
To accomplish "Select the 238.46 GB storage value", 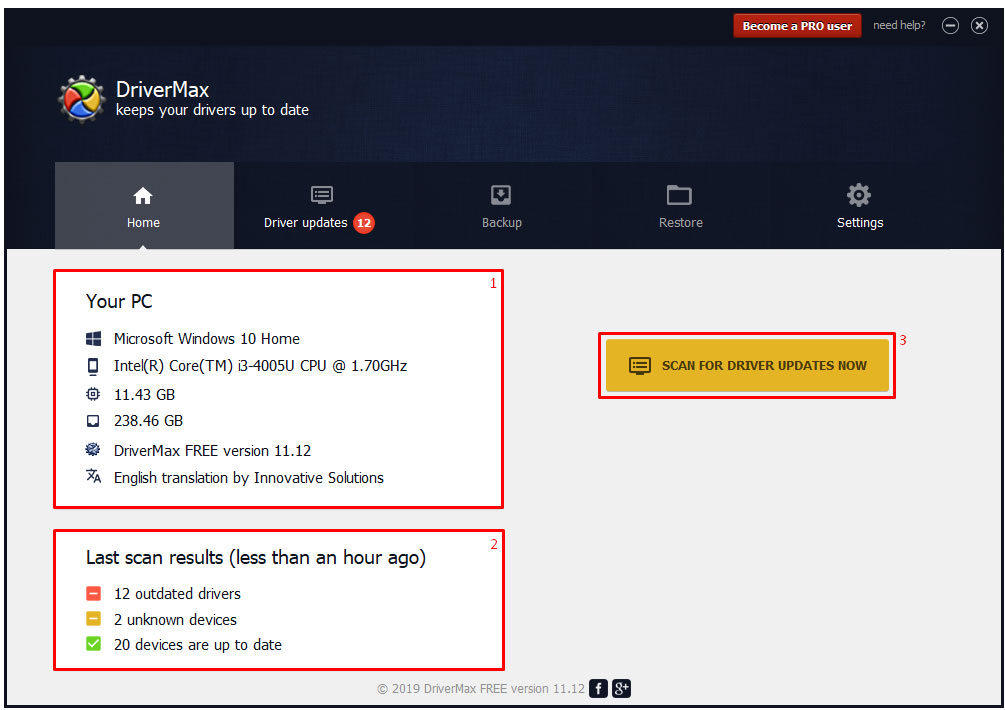I will [148, 421].
